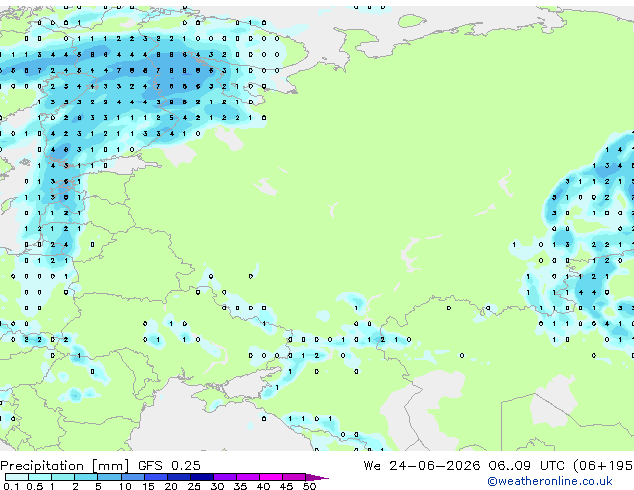Click the legend swatch between 5 and 10
Image resolution: width=634 pixels, height=490 pixels.
(110, 477)
